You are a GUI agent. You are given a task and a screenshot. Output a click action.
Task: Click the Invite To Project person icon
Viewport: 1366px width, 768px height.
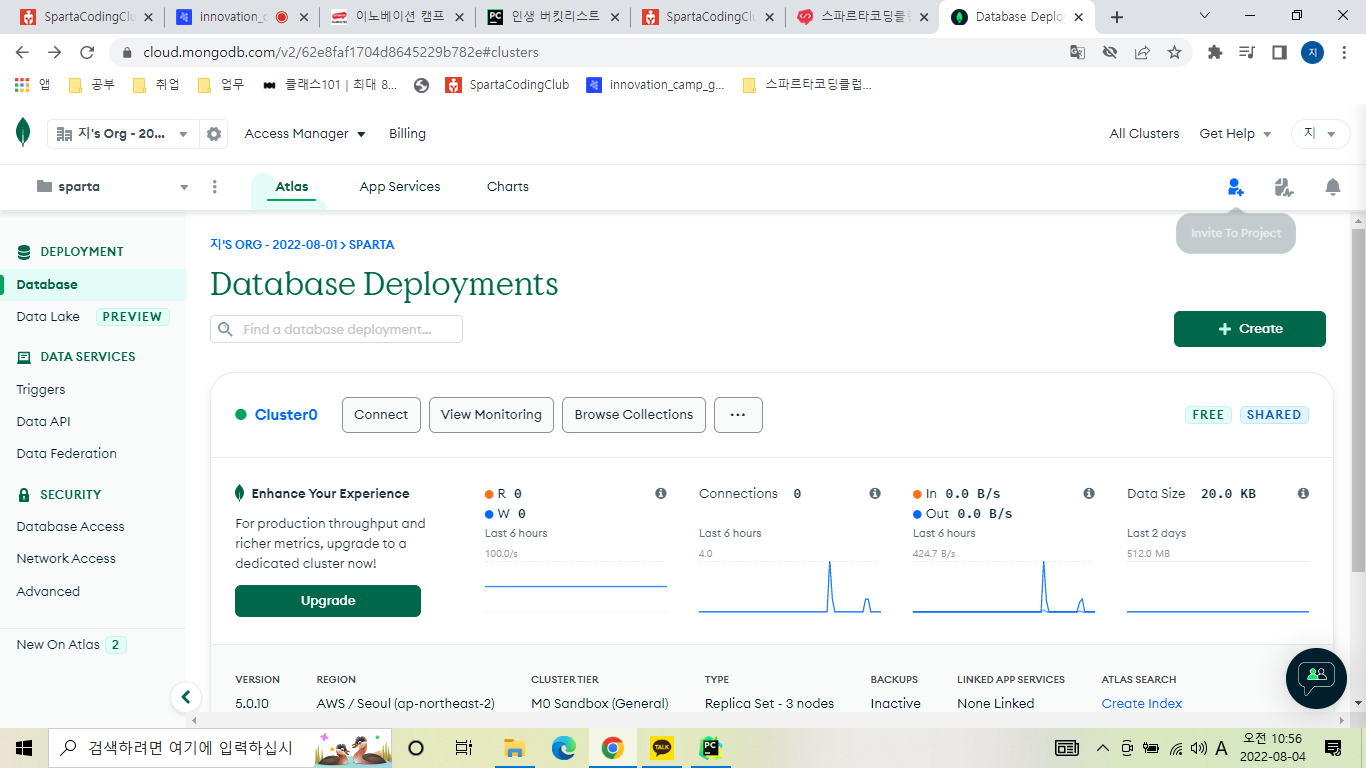1236,187
